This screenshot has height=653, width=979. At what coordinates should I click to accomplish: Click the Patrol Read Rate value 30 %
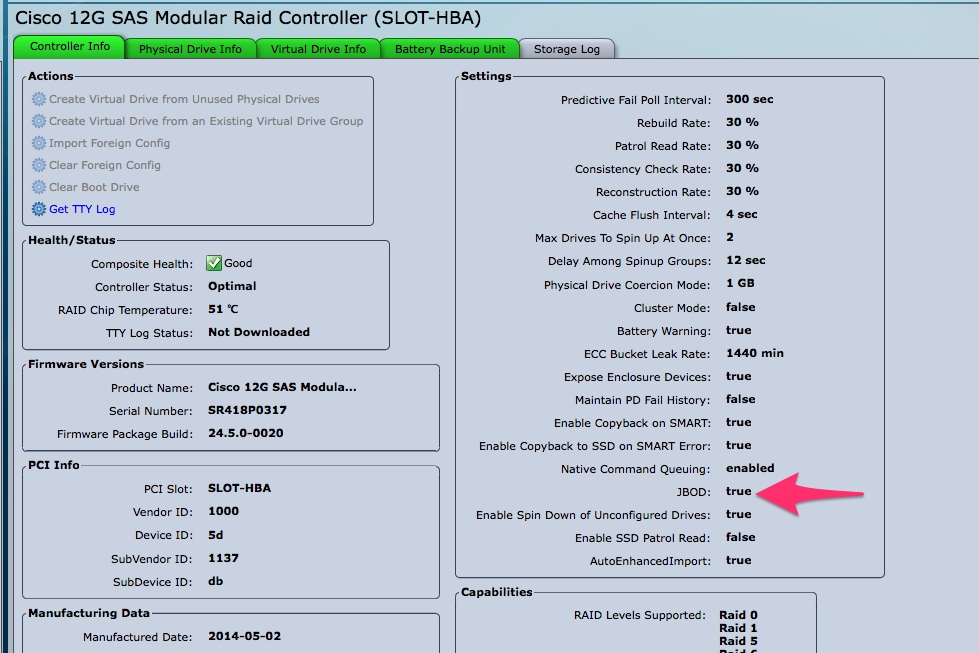click(742, 145)
